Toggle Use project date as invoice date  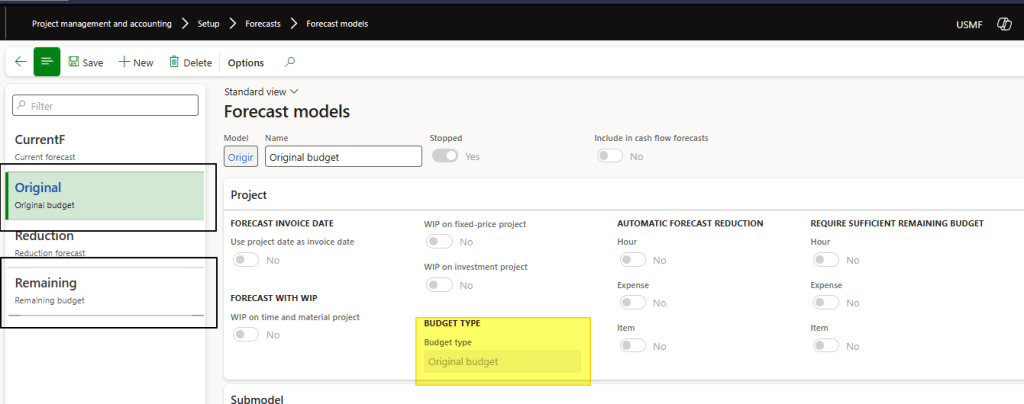coord(245,260)
